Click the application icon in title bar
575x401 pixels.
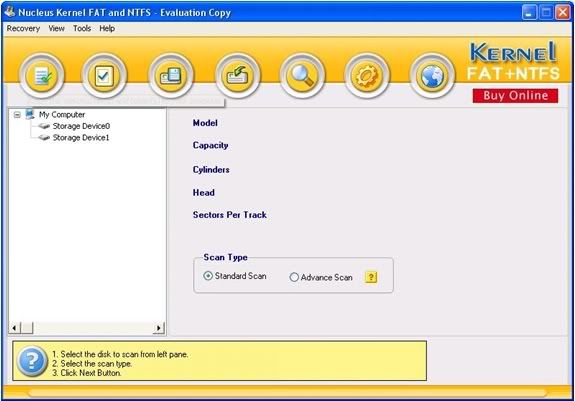tap(10, 12)
